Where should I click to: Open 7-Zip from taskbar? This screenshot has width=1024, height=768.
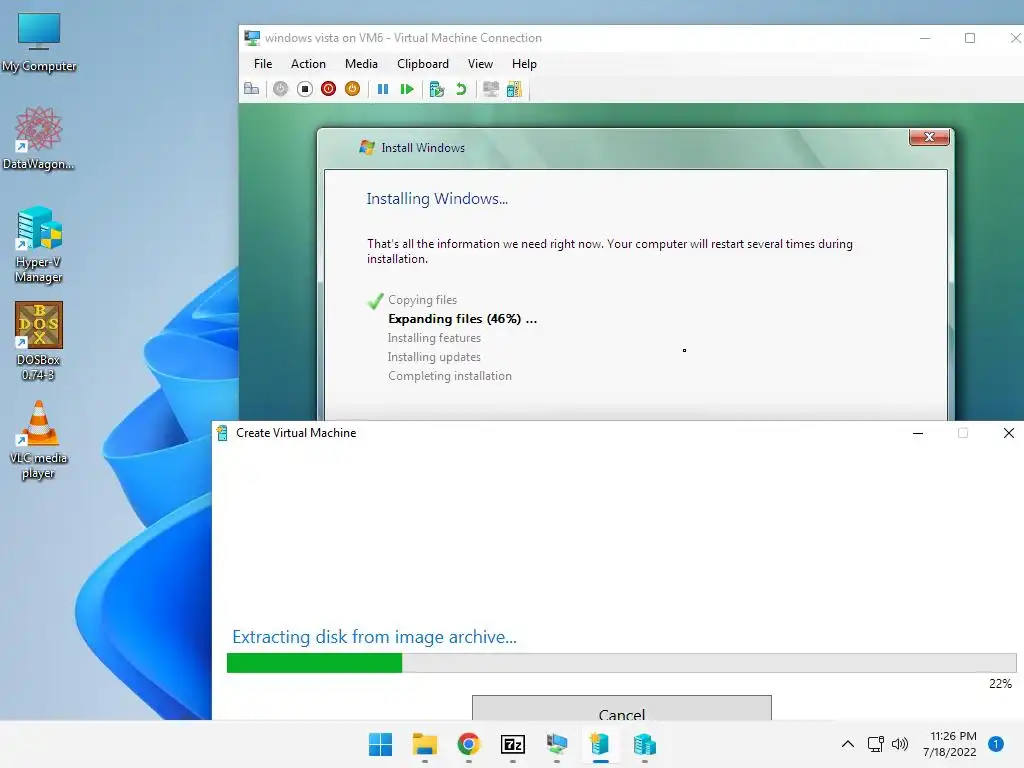click(513, 744)
